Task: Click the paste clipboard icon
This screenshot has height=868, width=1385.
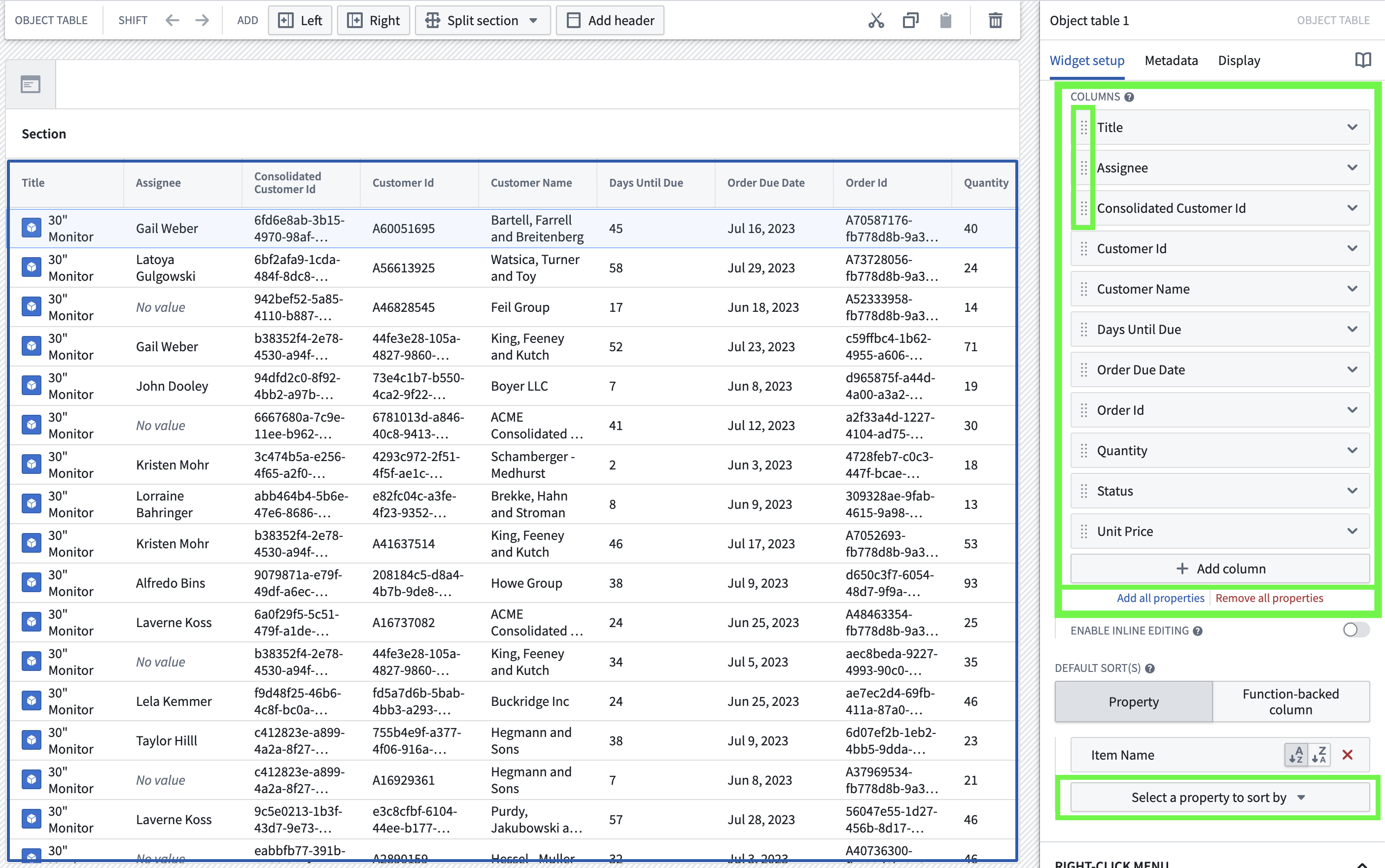Action: [945, 20]
